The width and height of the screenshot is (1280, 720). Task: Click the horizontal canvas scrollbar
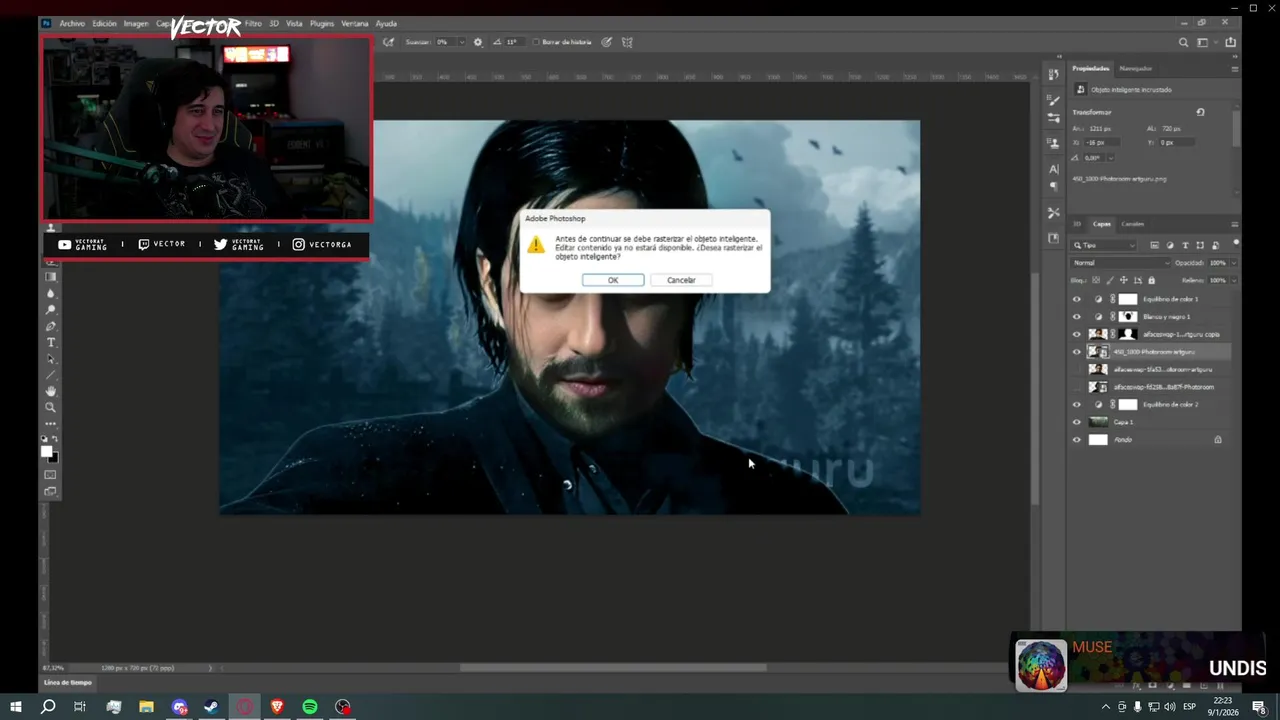coord(612,667)
